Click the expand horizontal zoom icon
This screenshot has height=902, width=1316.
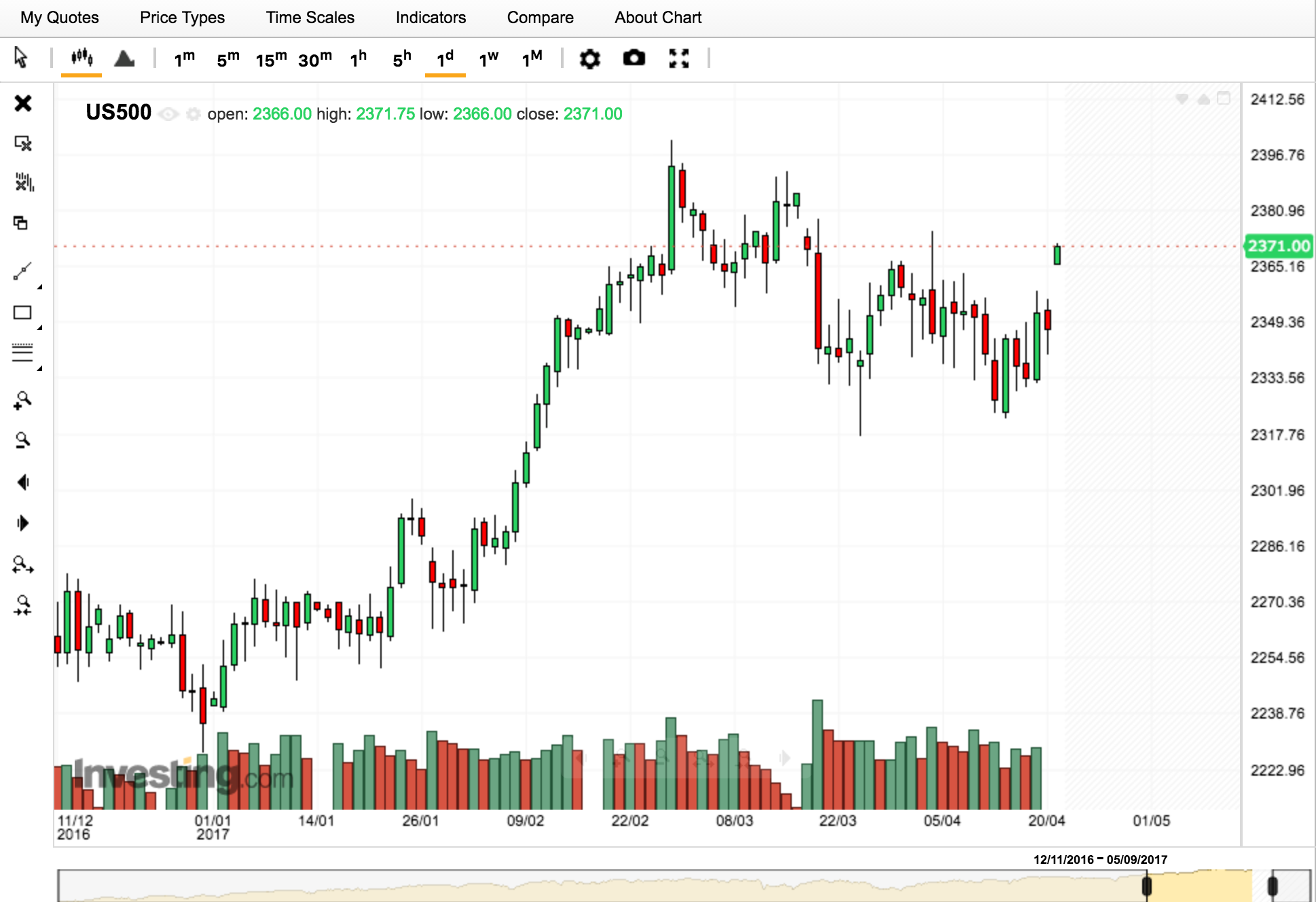point(23,564)
